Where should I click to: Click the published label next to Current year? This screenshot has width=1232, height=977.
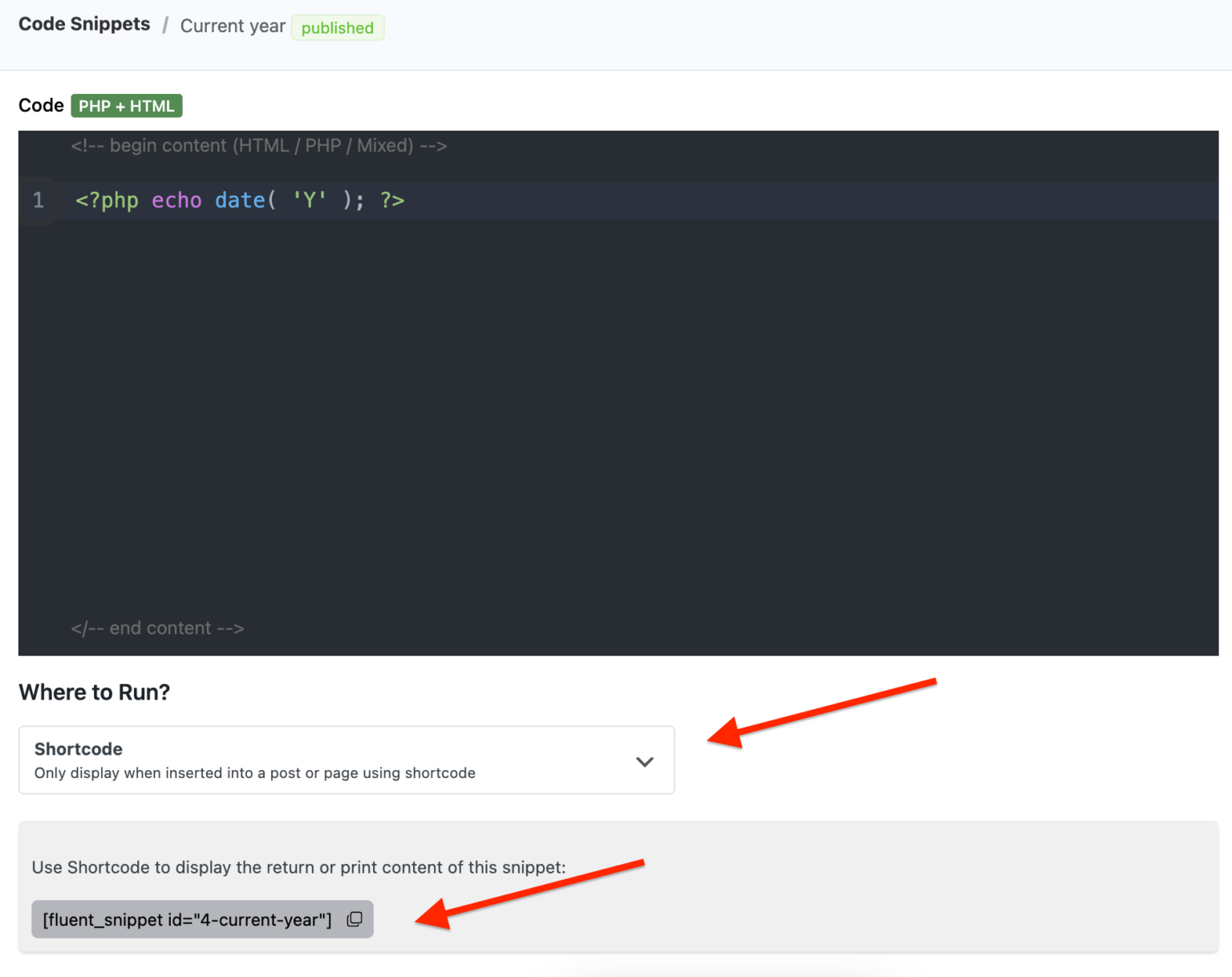point(338,27)
